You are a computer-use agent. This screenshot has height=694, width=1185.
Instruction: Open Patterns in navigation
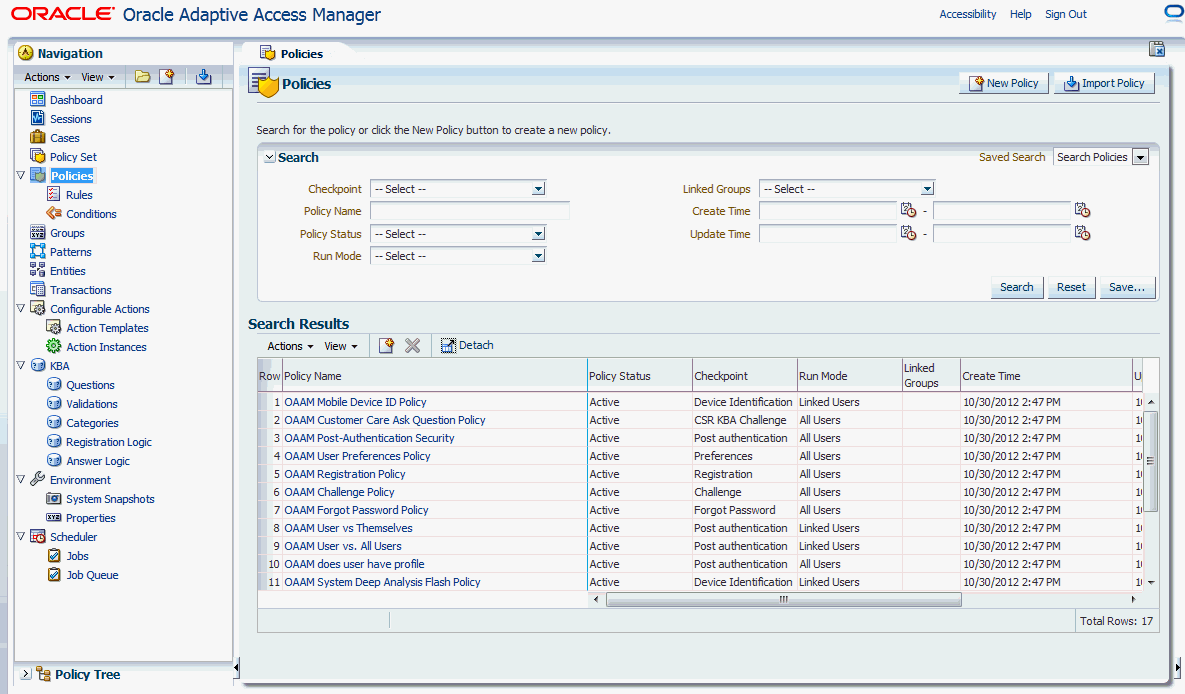point(70,252)
